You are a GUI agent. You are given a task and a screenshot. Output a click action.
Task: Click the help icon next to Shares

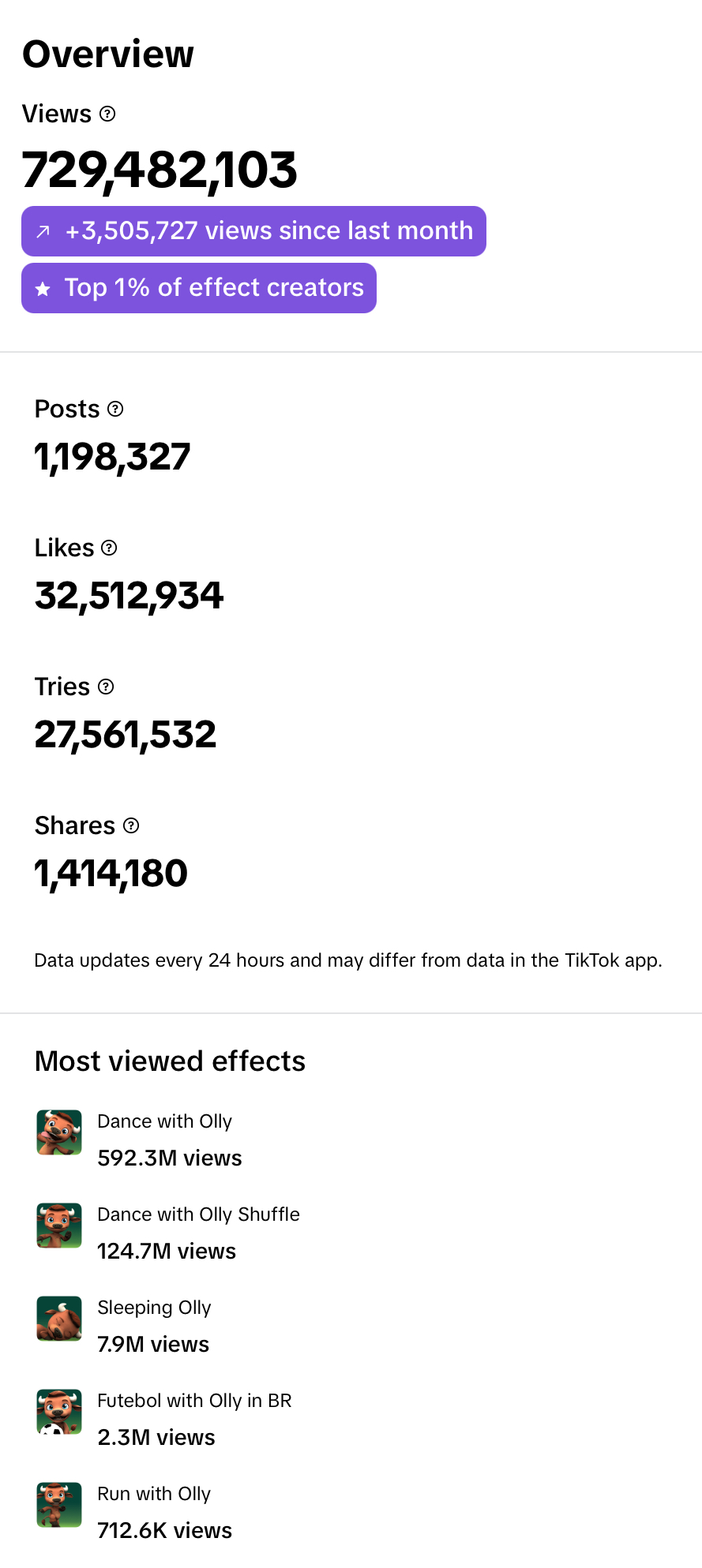click(132, 825)
